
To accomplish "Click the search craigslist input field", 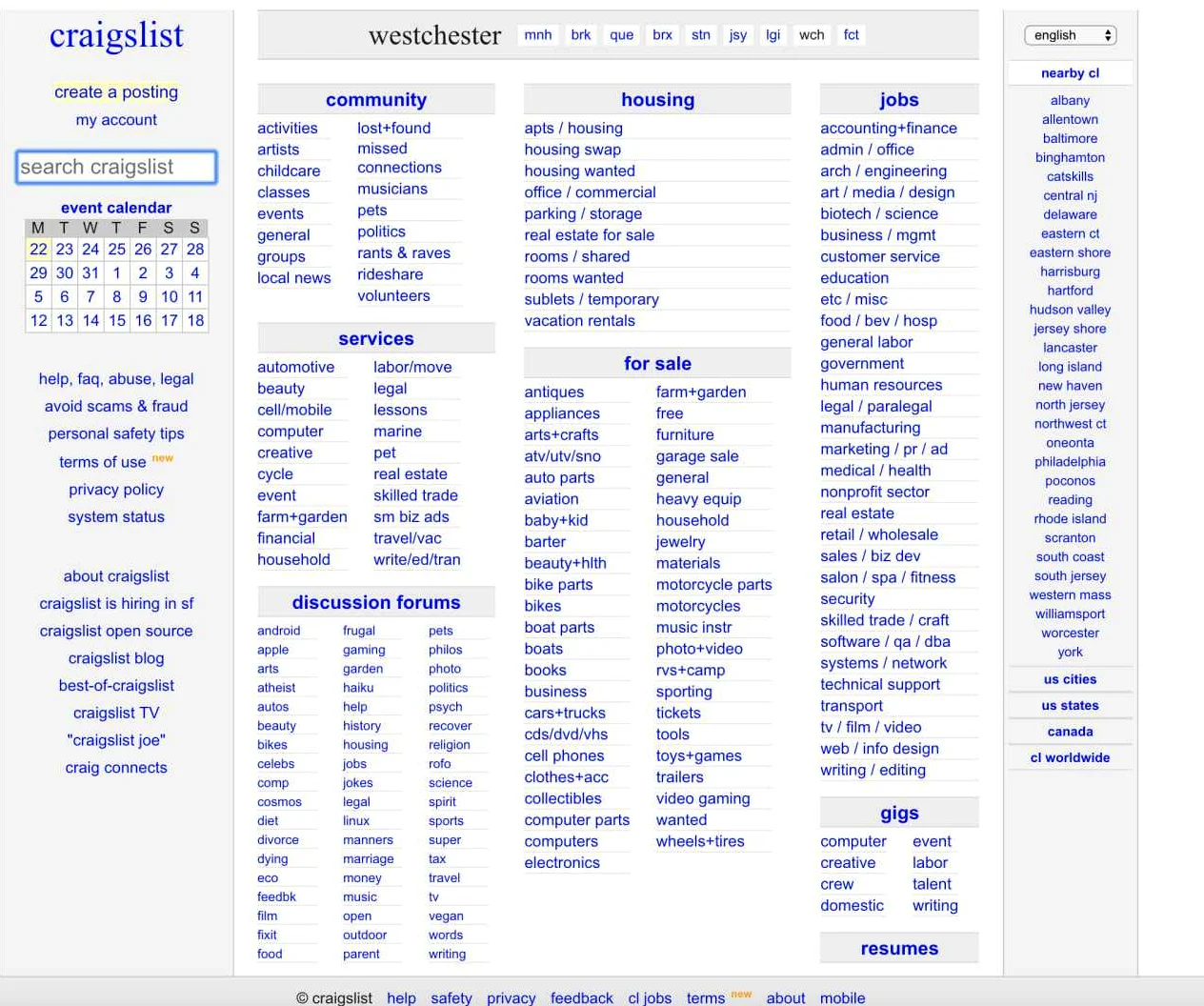I will (x=116, y=167).
